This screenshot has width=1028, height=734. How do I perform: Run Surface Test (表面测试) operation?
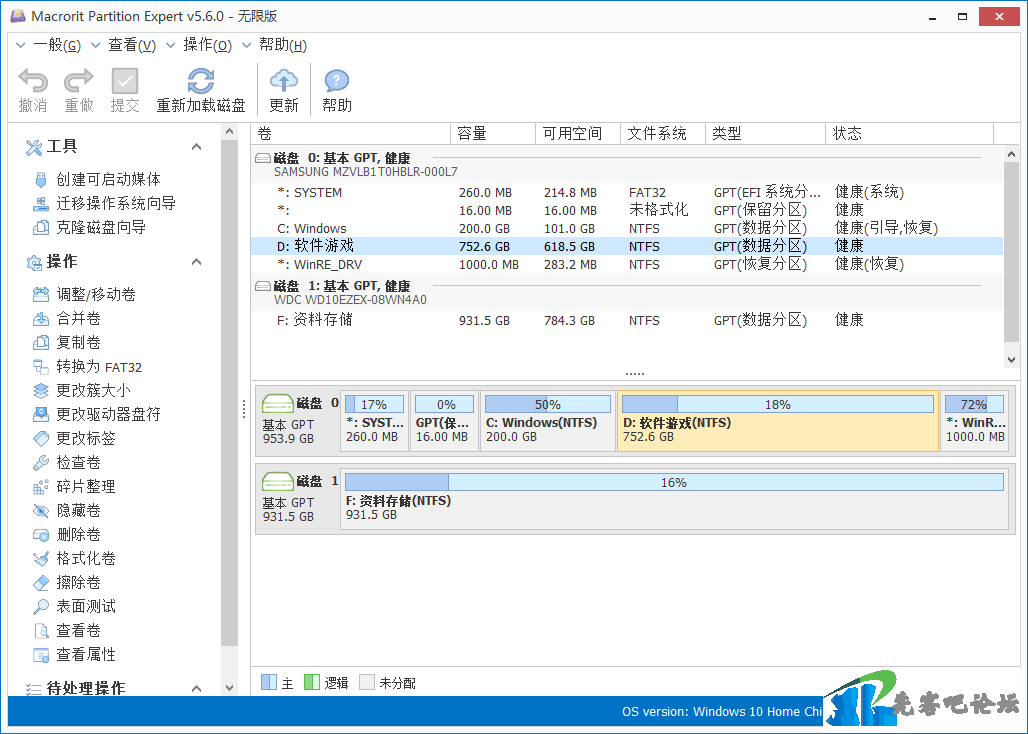point(86,607)
